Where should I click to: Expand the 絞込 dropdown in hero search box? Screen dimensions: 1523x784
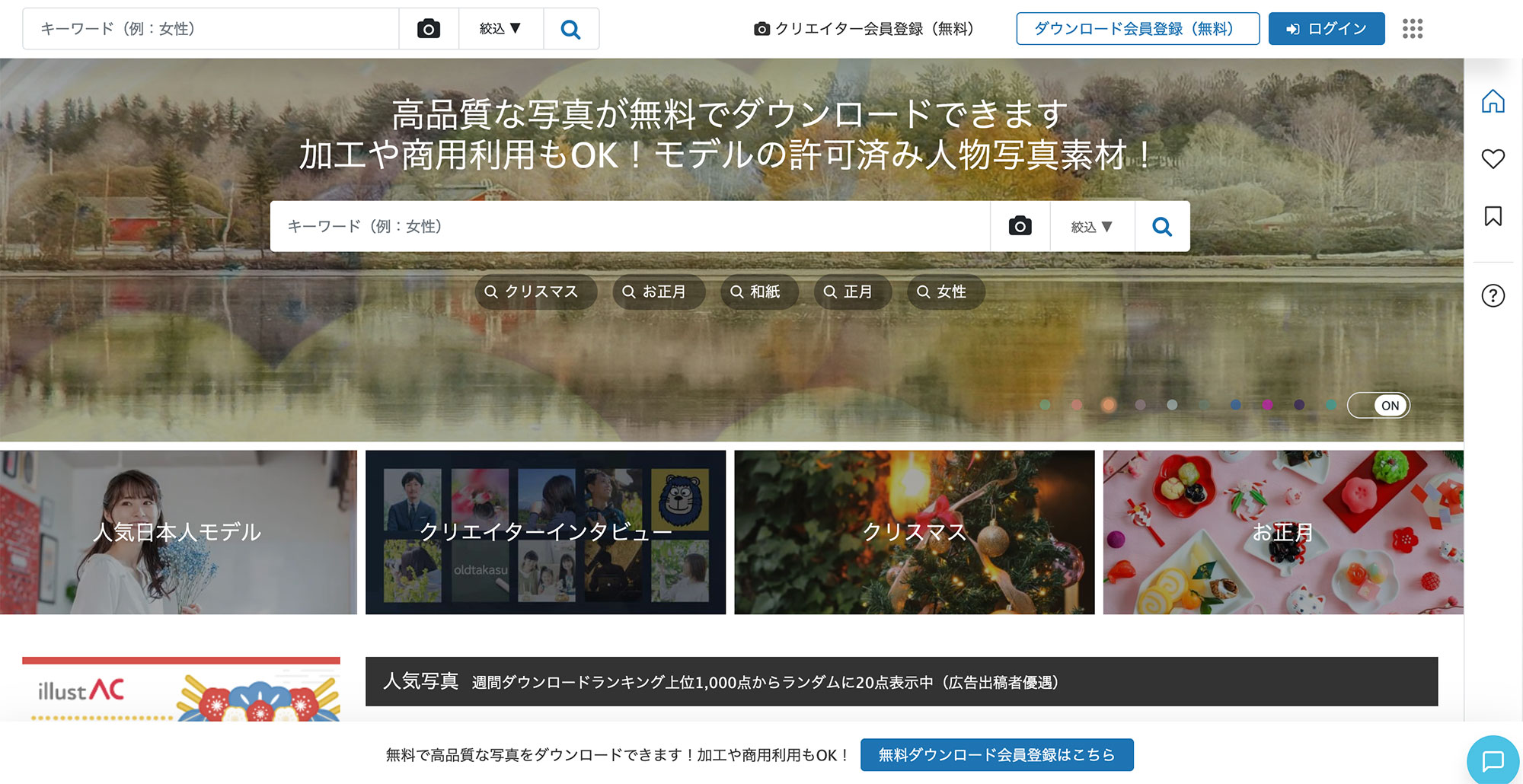(x=1092, y=227)
